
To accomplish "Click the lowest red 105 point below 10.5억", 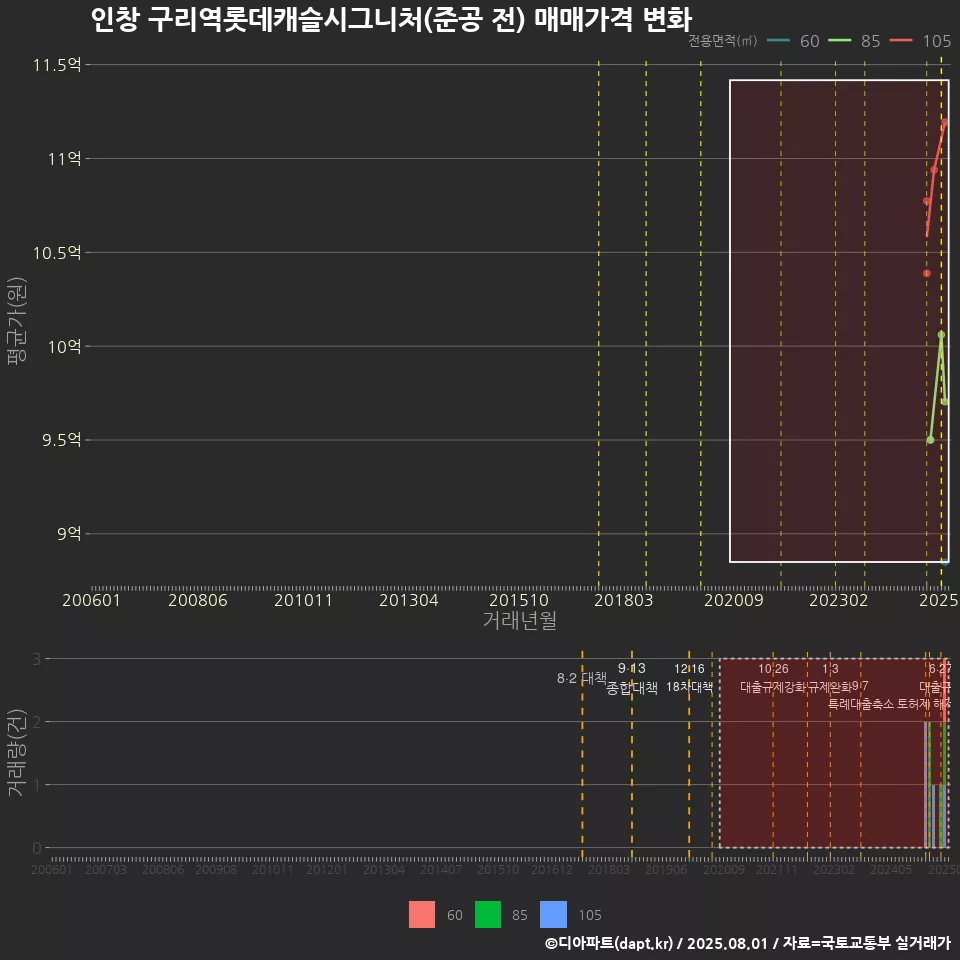I will (927, 273).
